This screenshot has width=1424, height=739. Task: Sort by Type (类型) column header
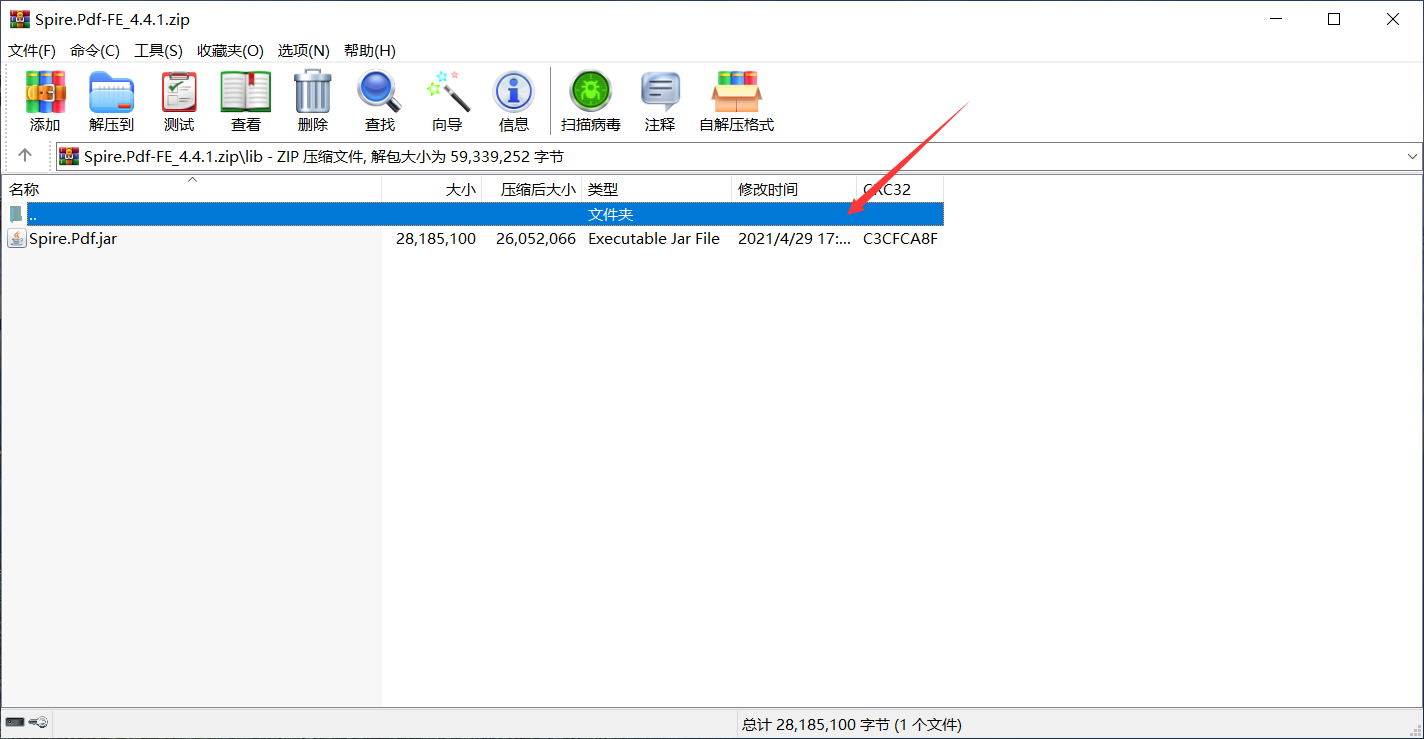(x=657, y=189)
